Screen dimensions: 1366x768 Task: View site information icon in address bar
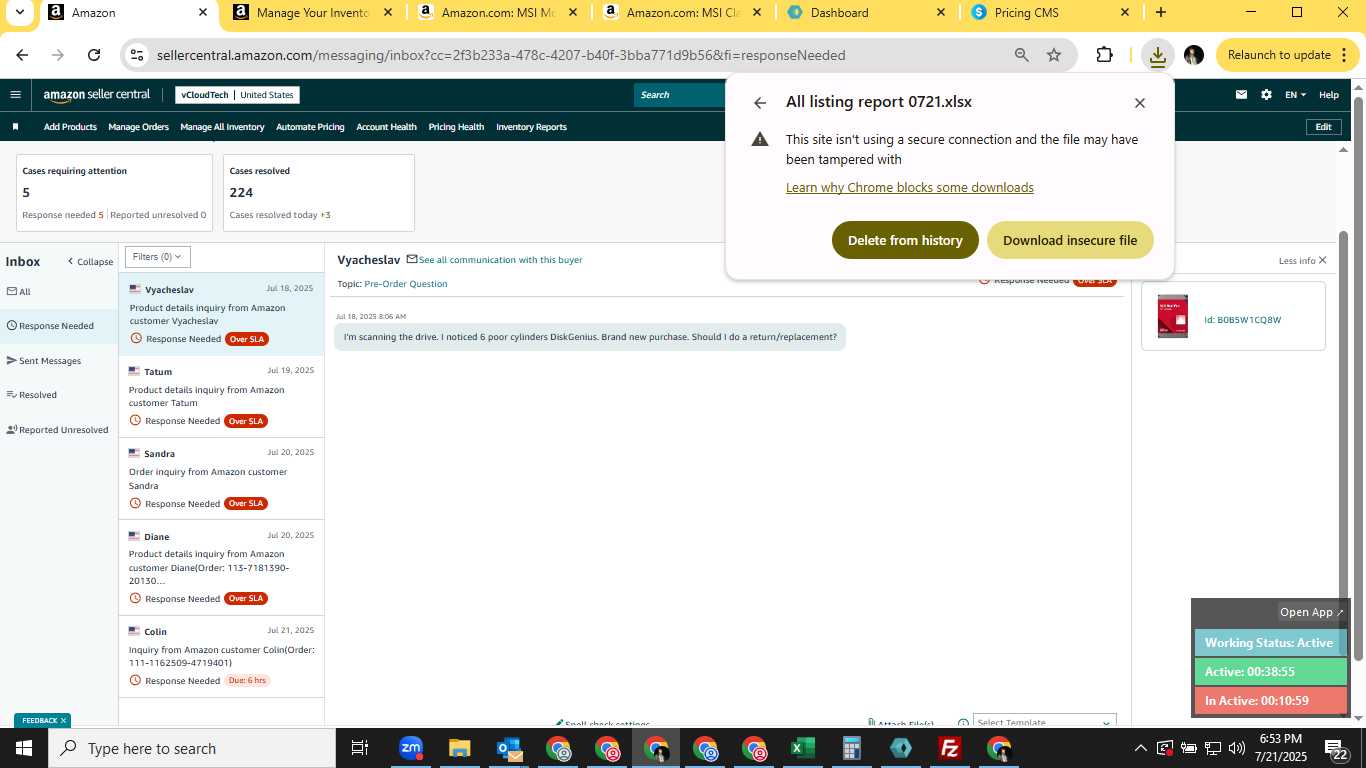pos(138,55)
